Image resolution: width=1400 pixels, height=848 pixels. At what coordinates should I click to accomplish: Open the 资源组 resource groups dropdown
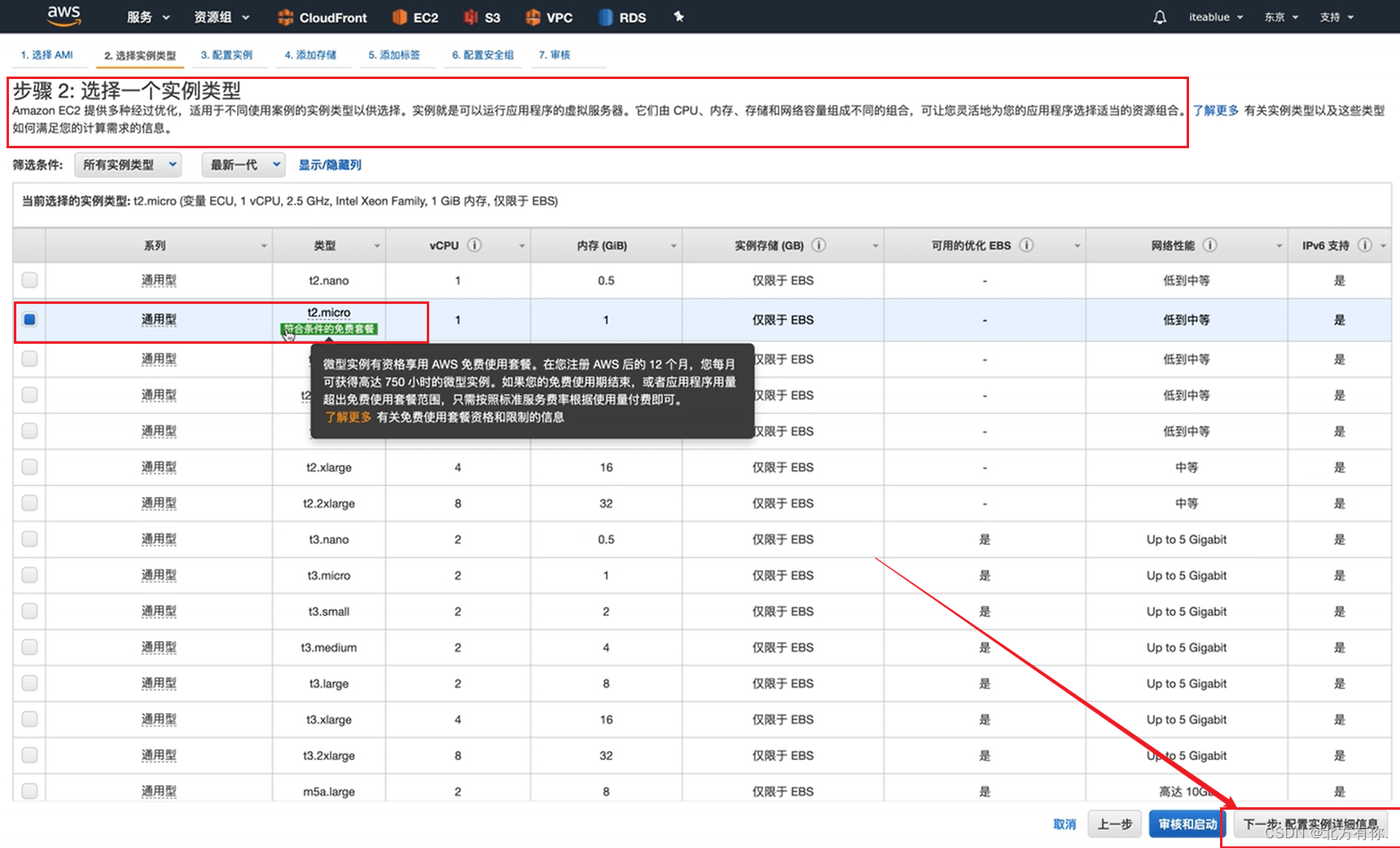tap(222, 17)
